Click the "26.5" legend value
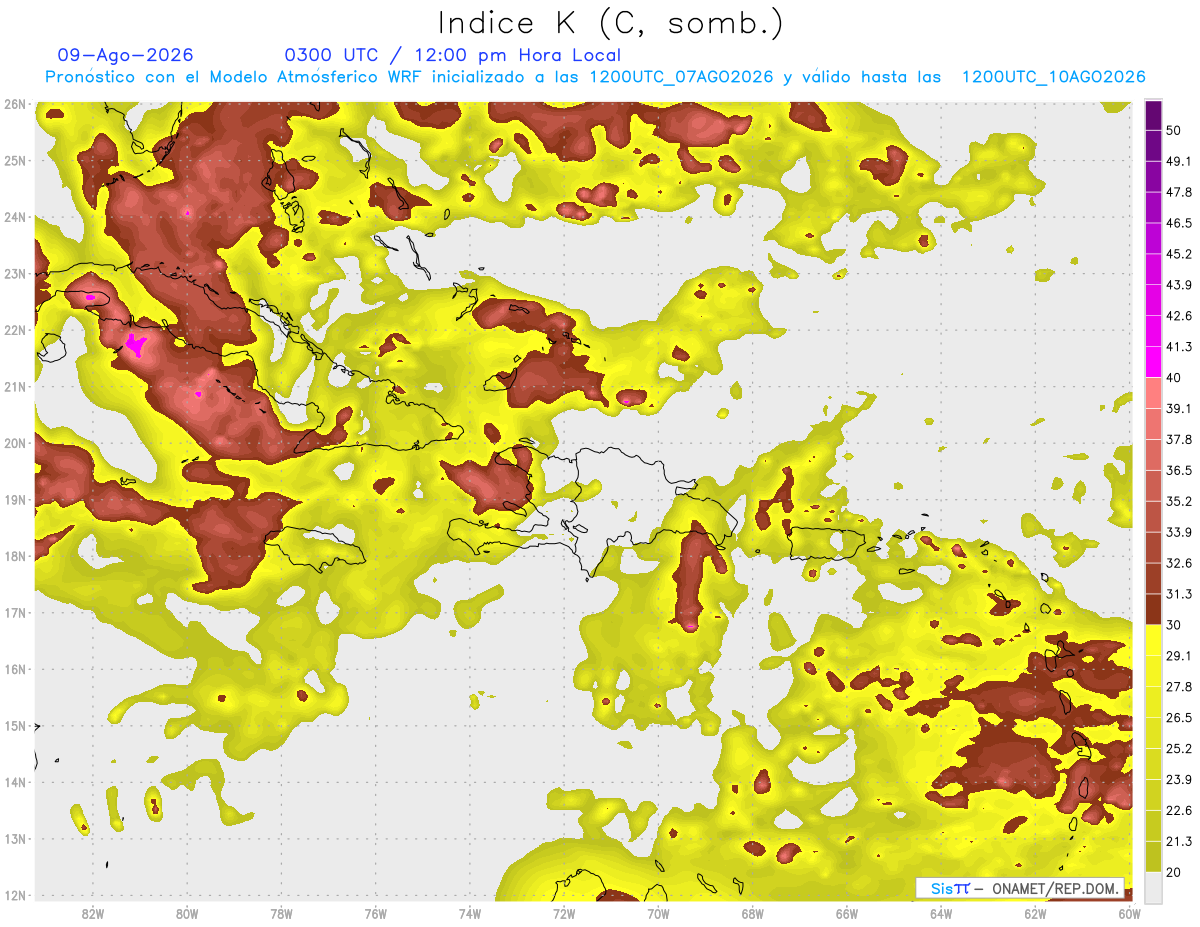1200x927 pixels. coord(1178,718)
